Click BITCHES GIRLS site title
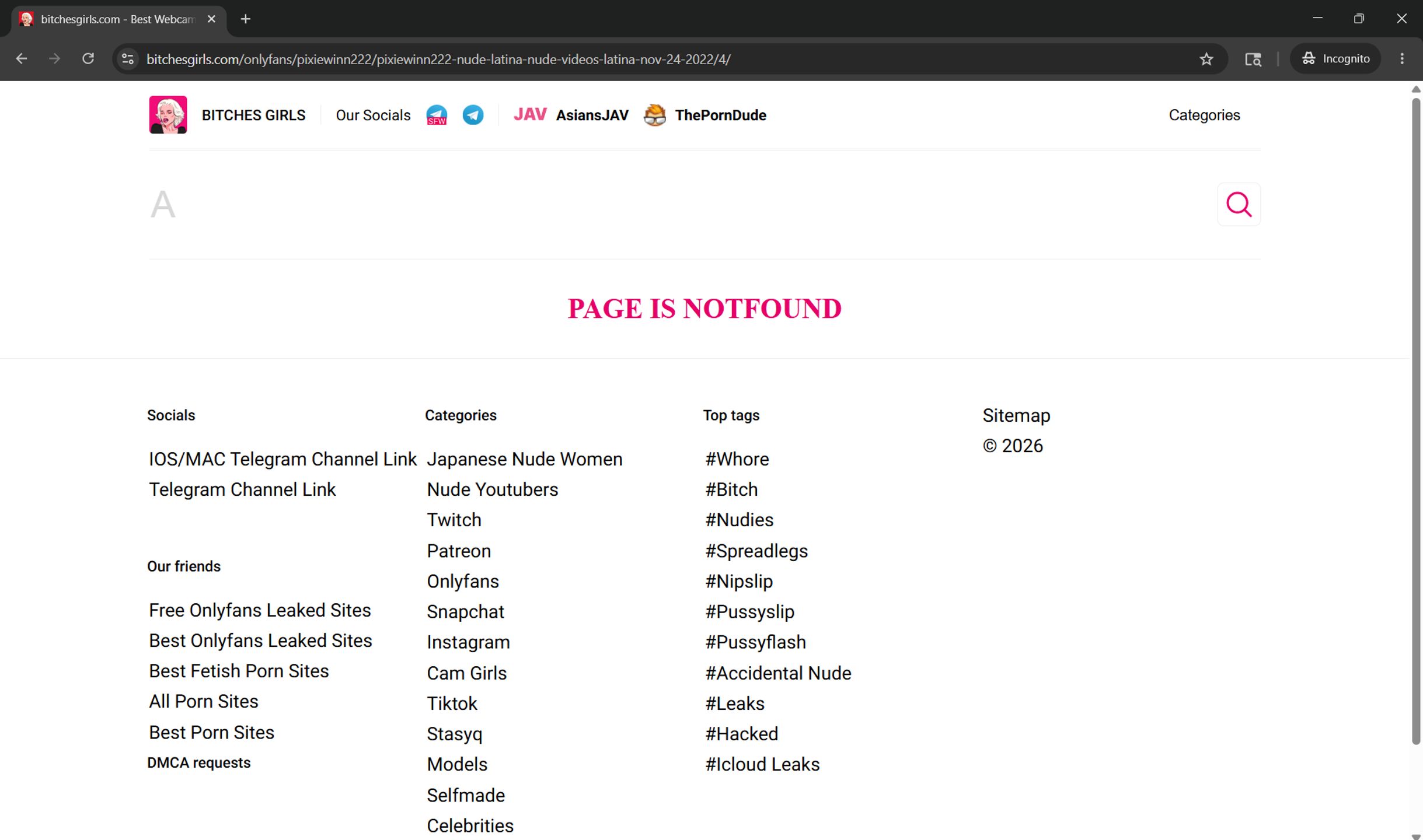Viewport: 1423px width, 840px height. (253, 116)
